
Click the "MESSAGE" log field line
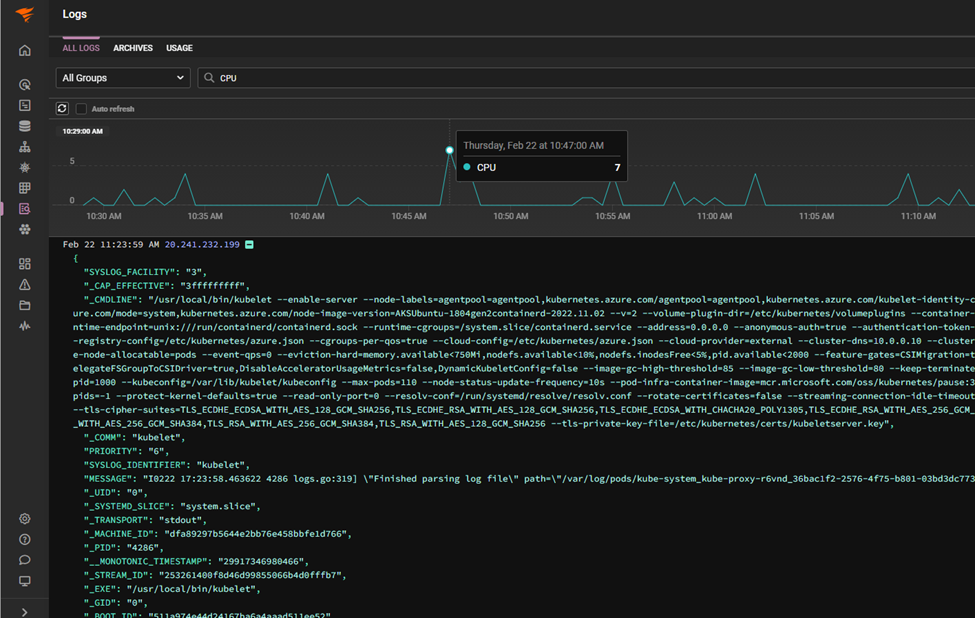529,479
